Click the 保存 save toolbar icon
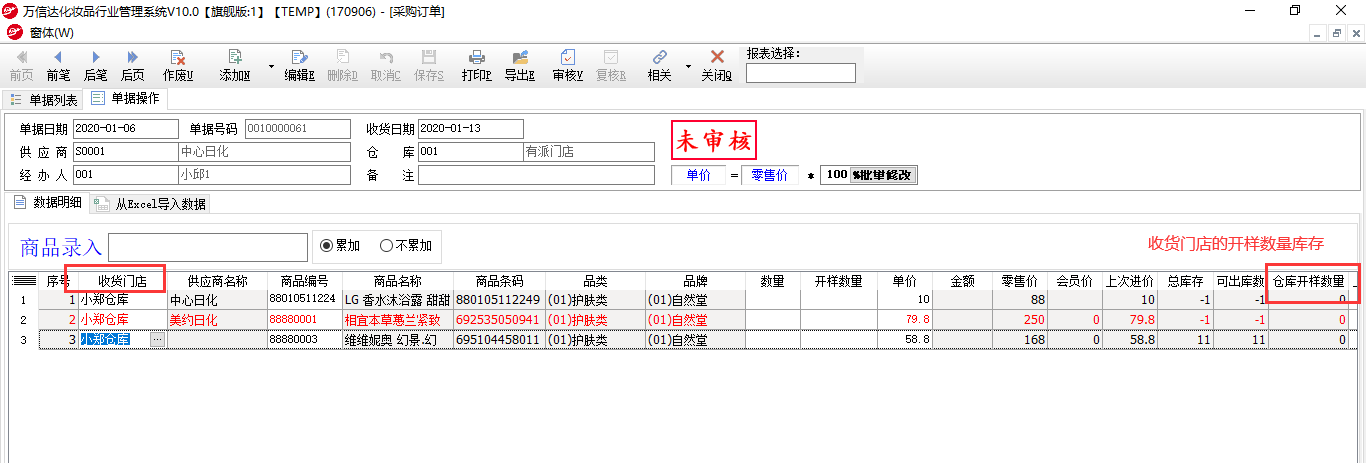Image resolution: width=1366 pixels, height=463 pixels. pos(429,66)
